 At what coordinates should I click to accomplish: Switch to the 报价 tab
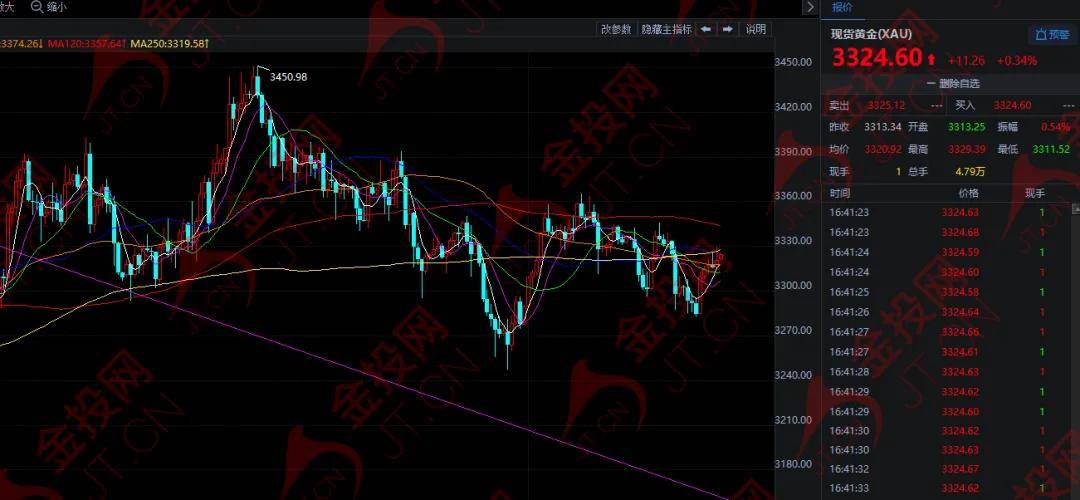point(842,8)
